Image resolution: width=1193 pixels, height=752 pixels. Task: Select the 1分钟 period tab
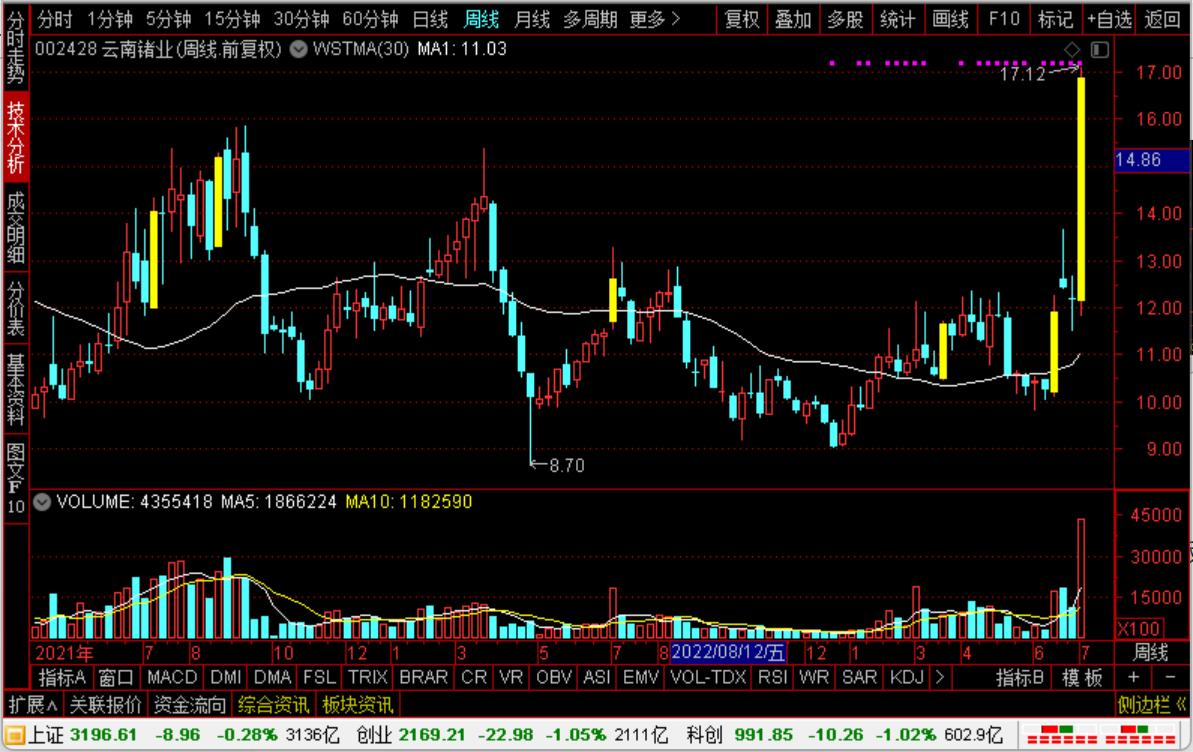click(110, 19)
